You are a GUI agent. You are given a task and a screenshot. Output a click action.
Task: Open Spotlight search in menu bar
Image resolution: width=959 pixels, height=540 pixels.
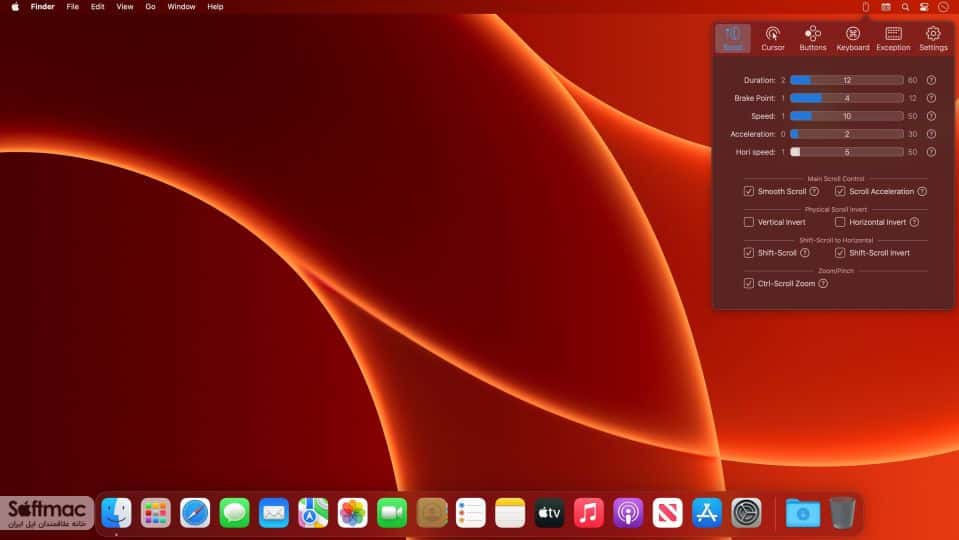point(905,7)
